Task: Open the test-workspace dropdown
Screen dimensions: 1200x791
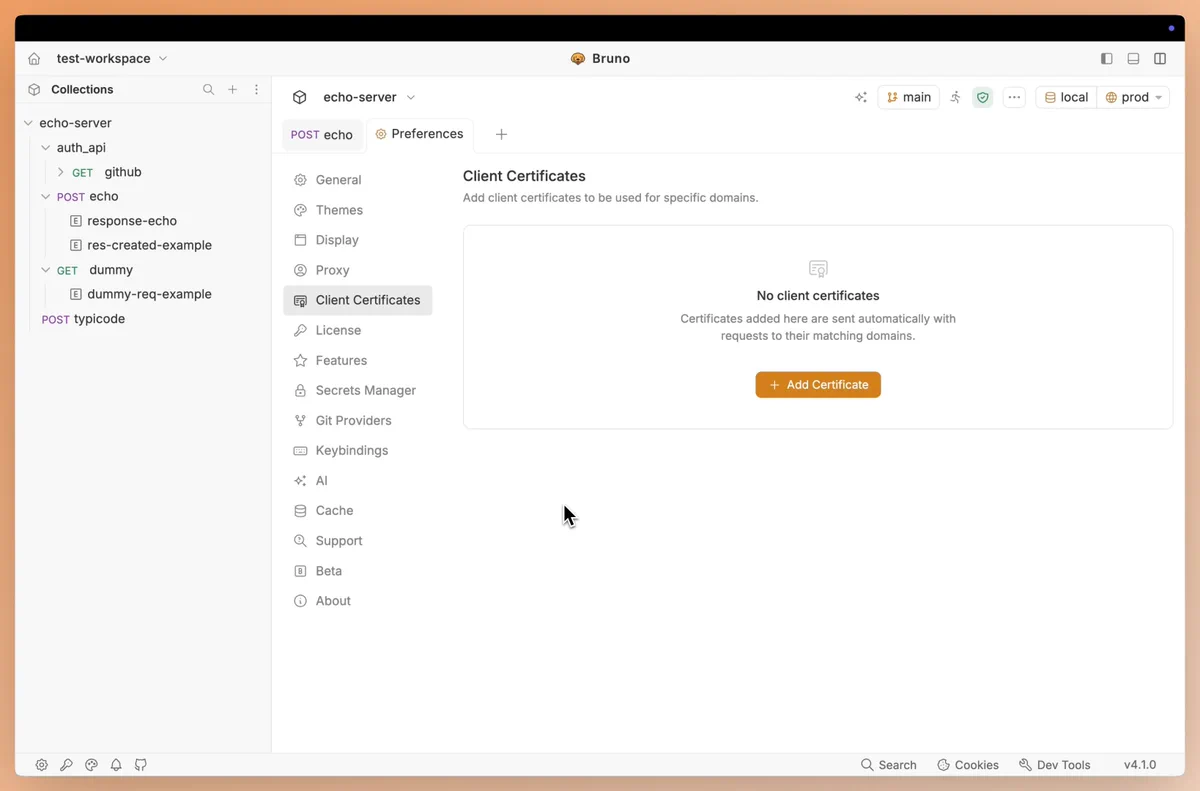Action: click(x=111, y=59)
